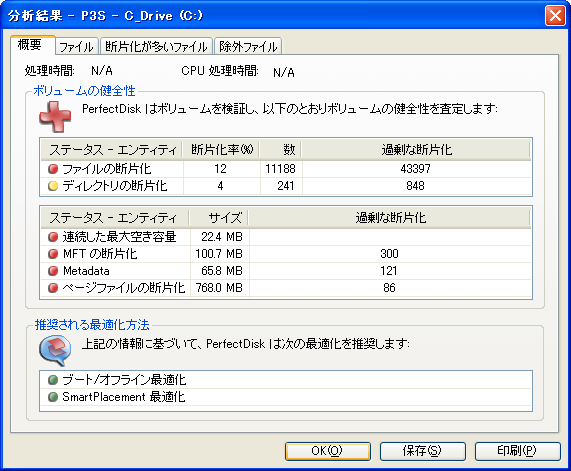This screenshot has width=571, height=471.
Task: Select the ファイルの断片化 row label
Action: coord(107,169)
